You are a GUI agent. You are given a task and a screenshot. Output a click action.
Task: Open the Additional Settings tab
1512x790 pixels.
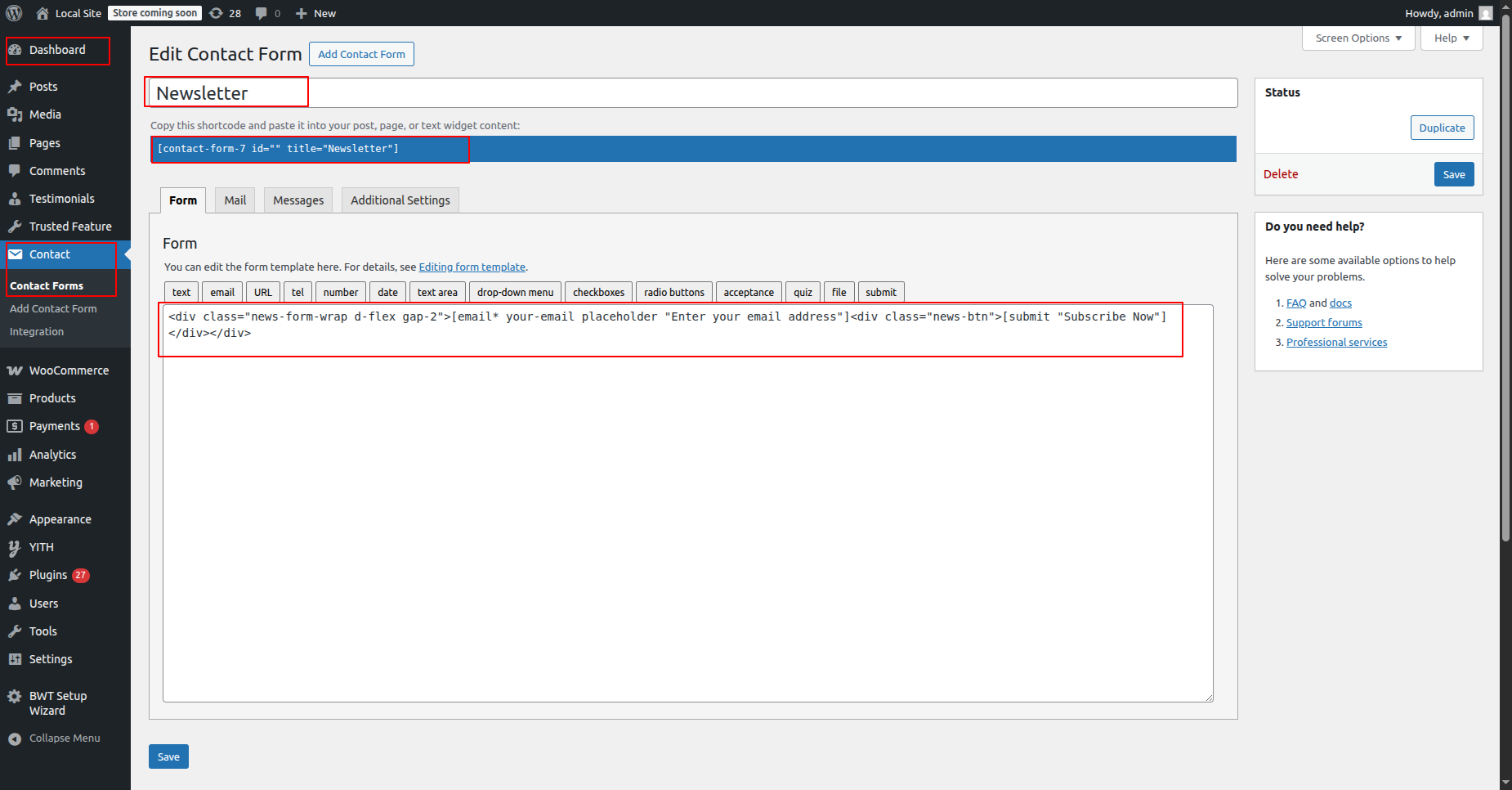tap(400, 200)
